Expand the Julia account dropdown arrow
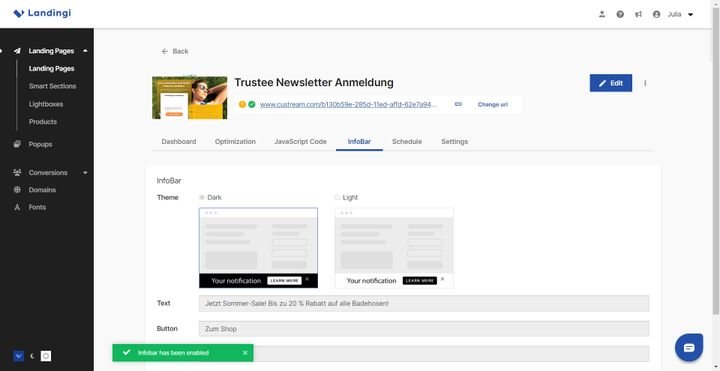Screen dimensions: 720x371 coord(691,15)
